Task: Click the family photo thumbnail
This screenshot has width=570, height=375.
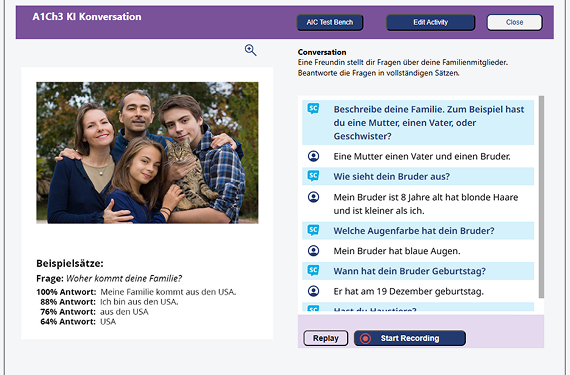Action: tap(147, 153)
